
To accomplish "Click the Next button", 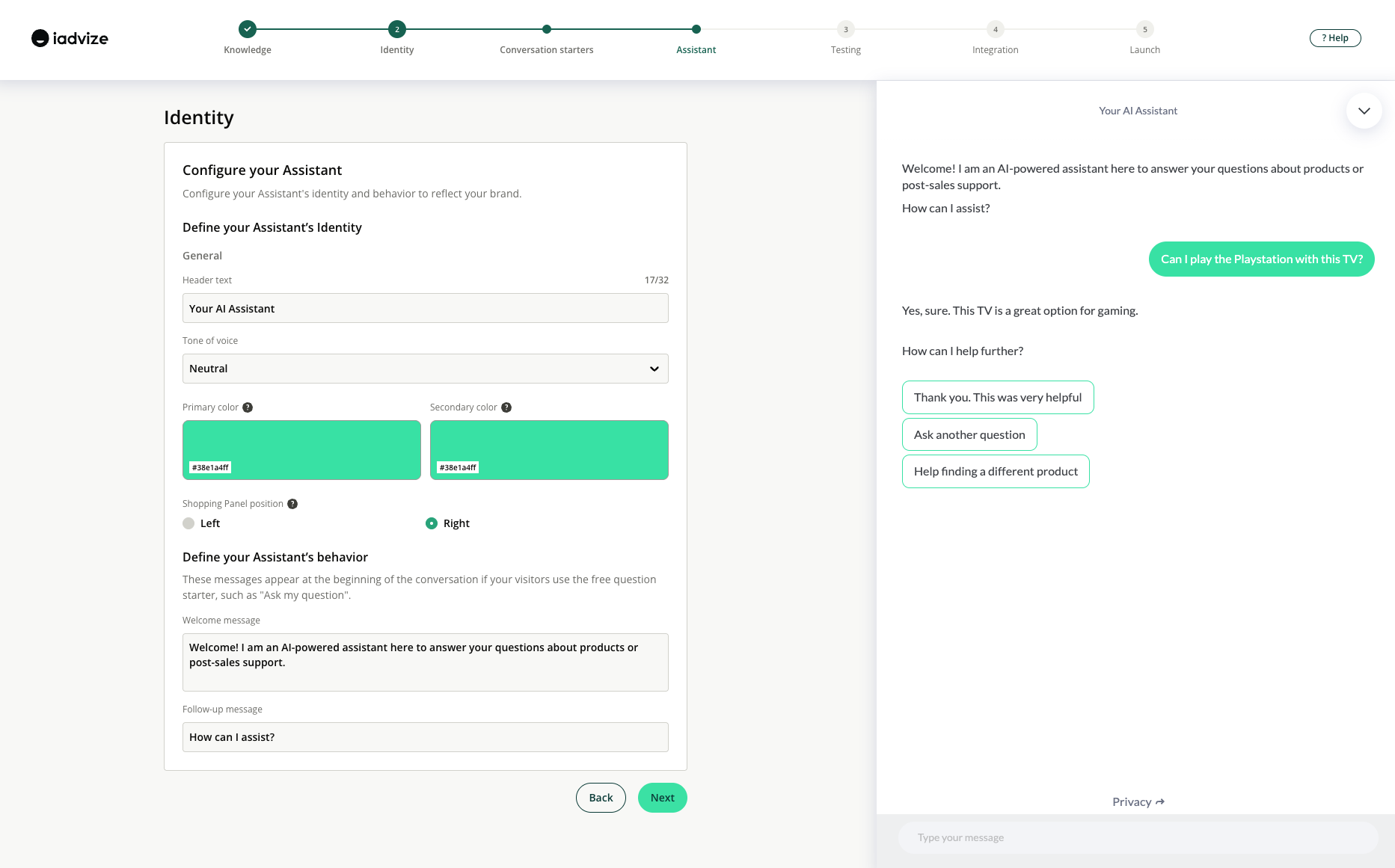I will pyautogui.click(x=662, y=798).
